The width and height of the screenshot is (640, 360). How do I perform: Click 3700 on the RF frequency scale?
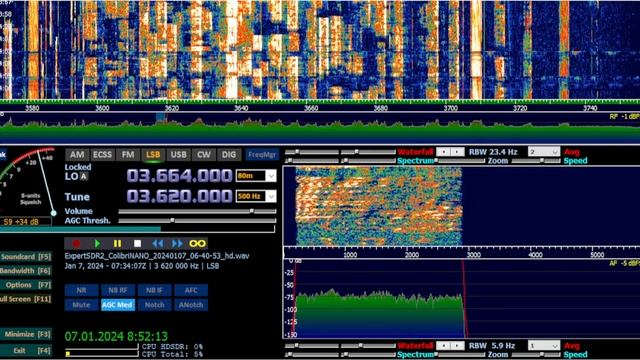pyautogui.click(x=451, y=108)
